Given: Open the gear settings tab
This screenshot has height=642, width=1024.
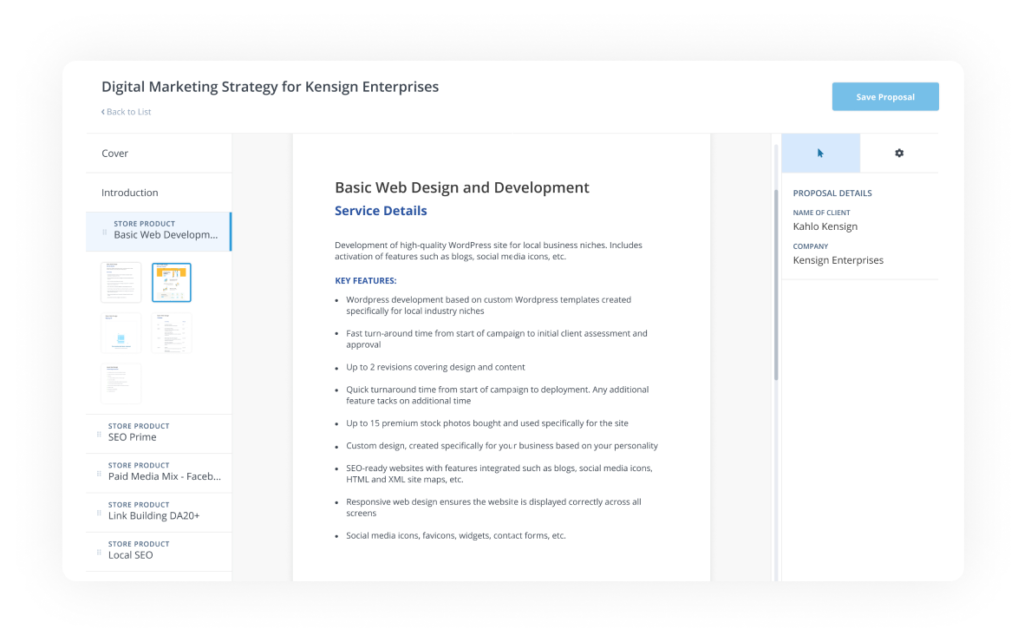Looking at the screenshot, I should 898,153.
